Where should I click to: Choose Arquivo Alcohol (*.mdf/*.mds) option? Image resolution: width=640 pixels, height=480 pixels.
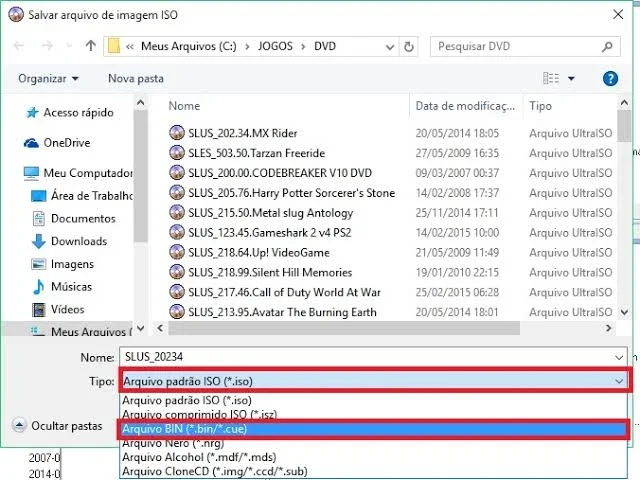(373, 457)
